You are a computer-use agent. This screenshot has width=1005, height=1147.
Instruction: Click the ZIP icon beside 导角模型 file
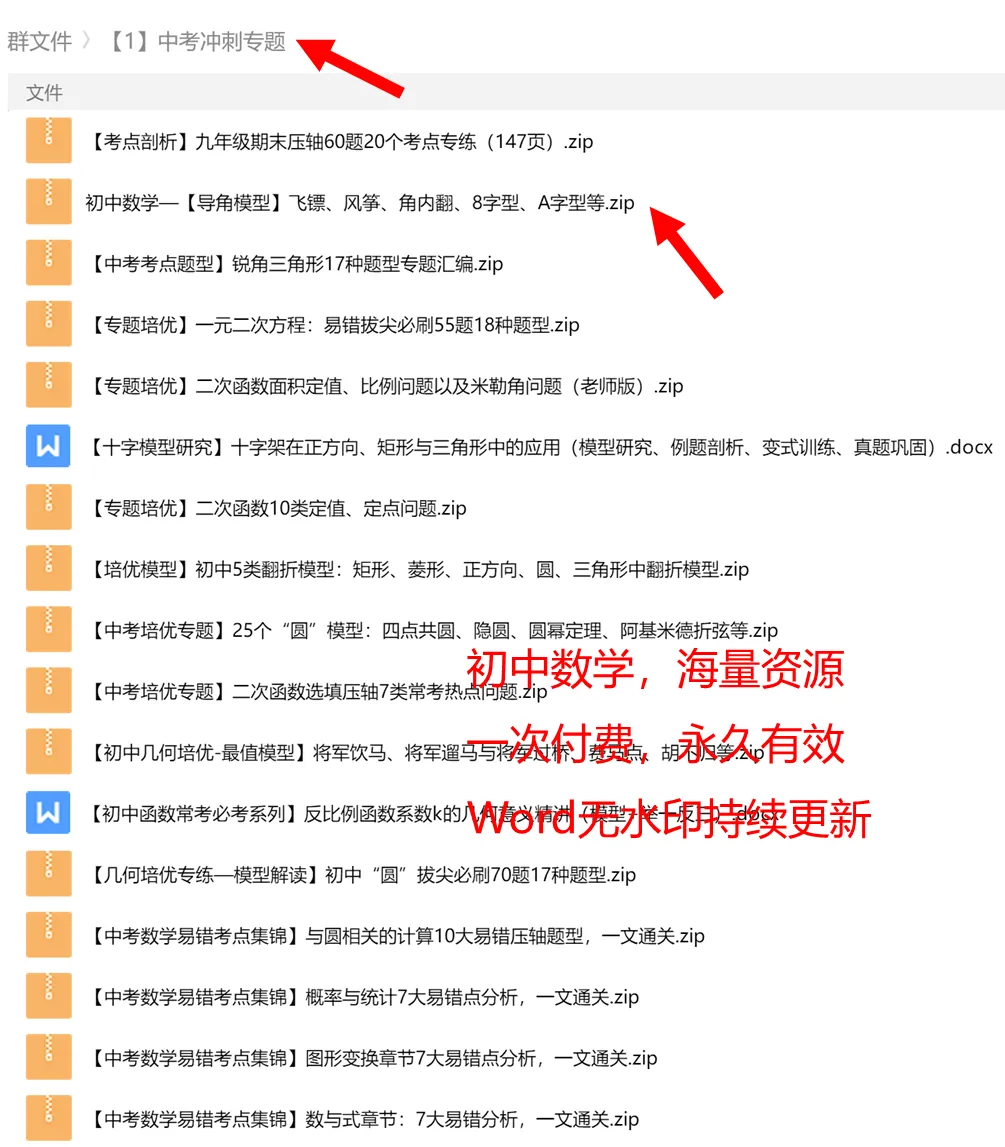[x=49, y=202]
